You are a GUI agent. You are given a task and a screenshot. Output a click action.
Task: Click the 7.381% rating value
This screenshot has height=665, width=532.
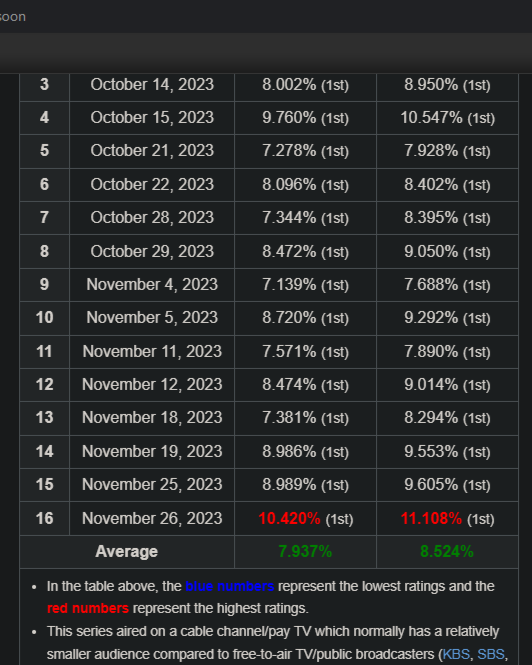tap(289, 418)
